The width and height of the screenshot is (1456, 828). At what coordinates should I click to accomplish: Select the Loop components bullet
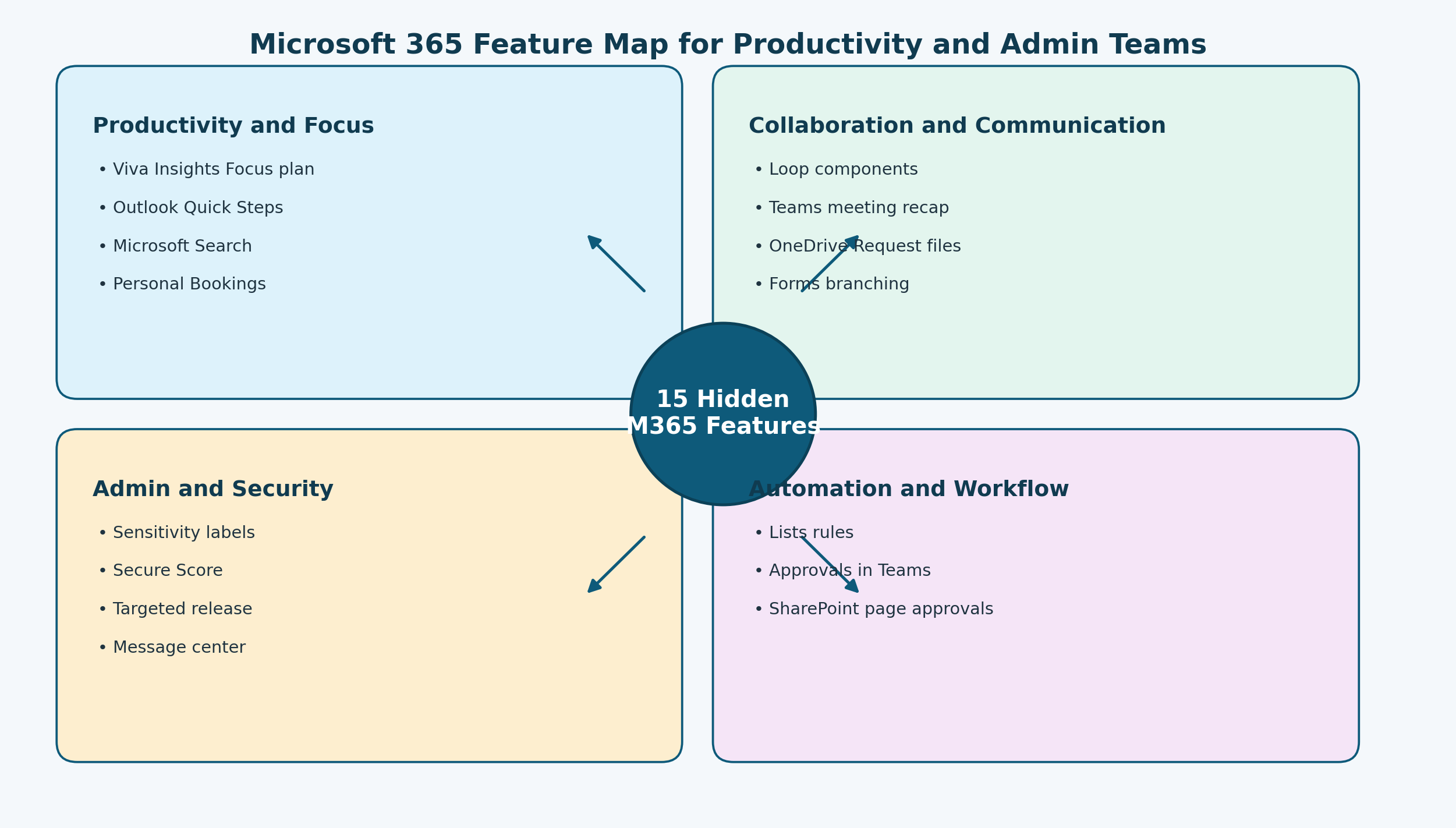836,169
